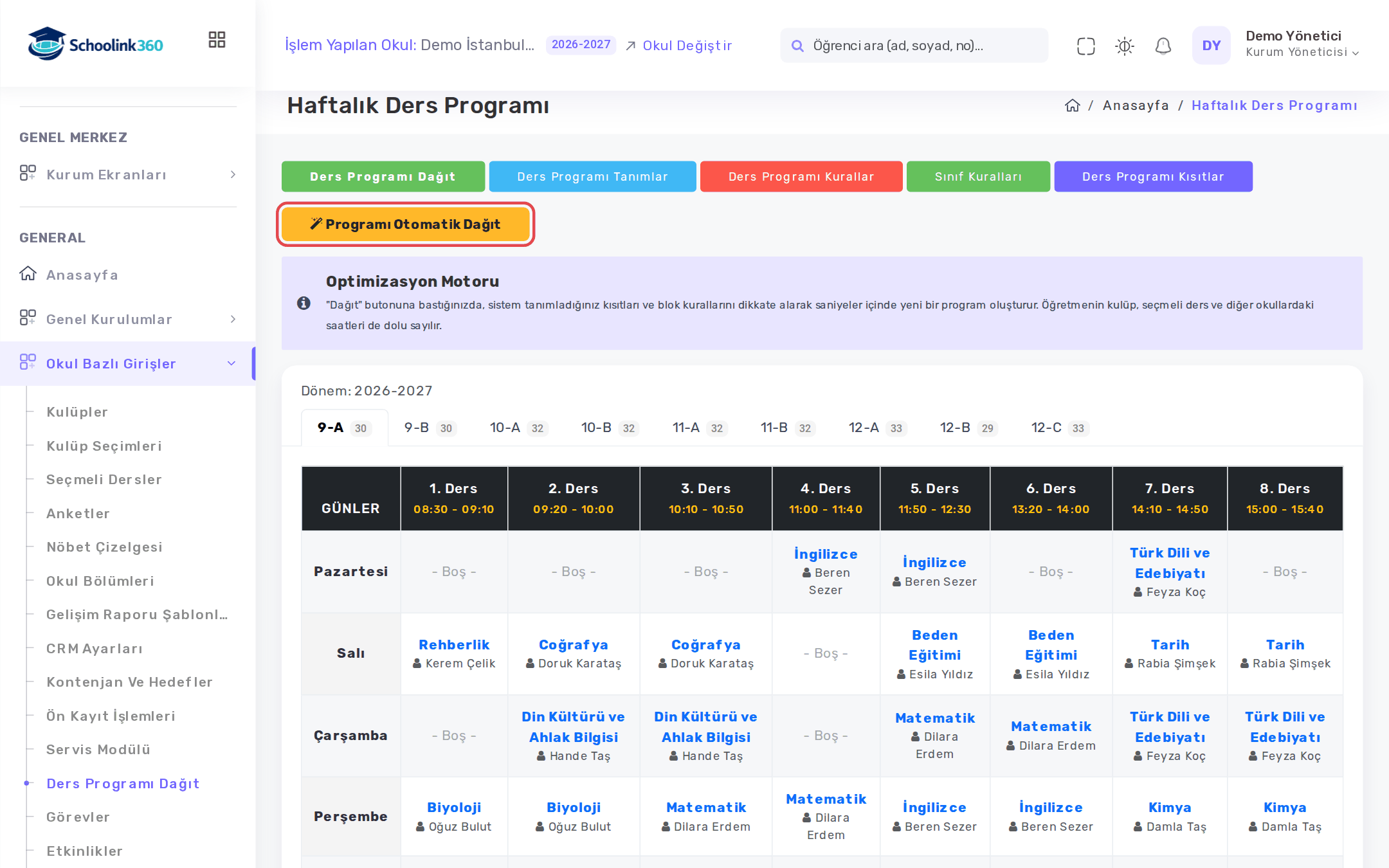Click Ders Programı Dağıt green button

[x=383, y=176]
